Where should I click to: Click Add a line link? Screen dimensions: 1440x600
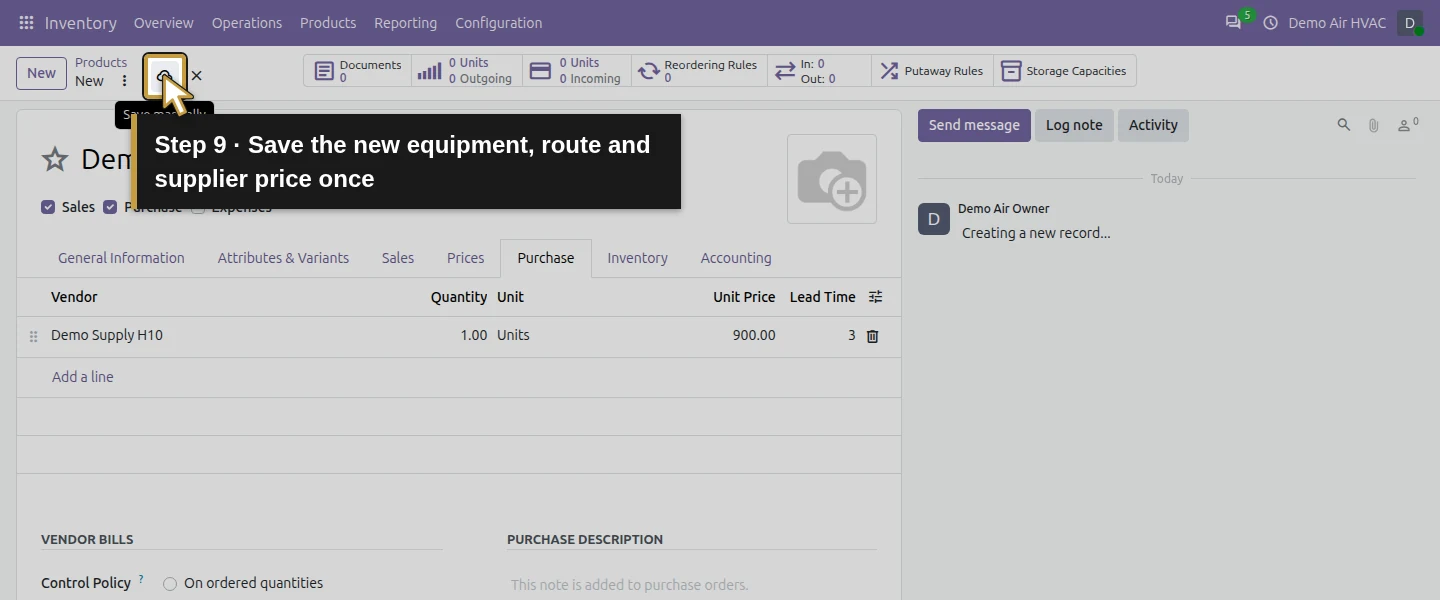coord(83,377)
